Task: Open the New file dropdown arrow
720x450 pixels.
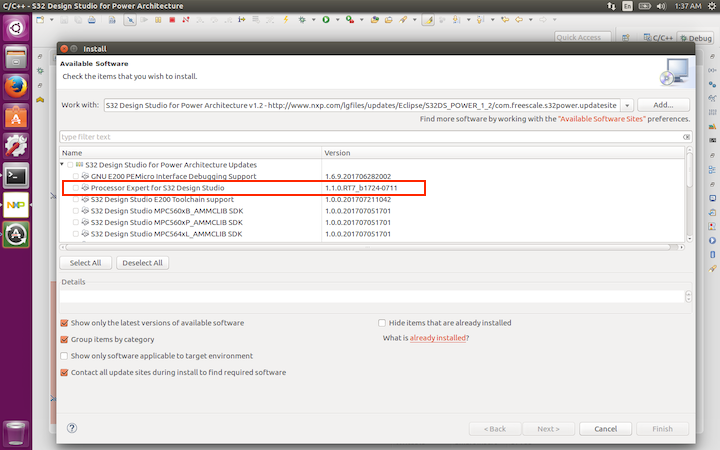Action: 51,20
